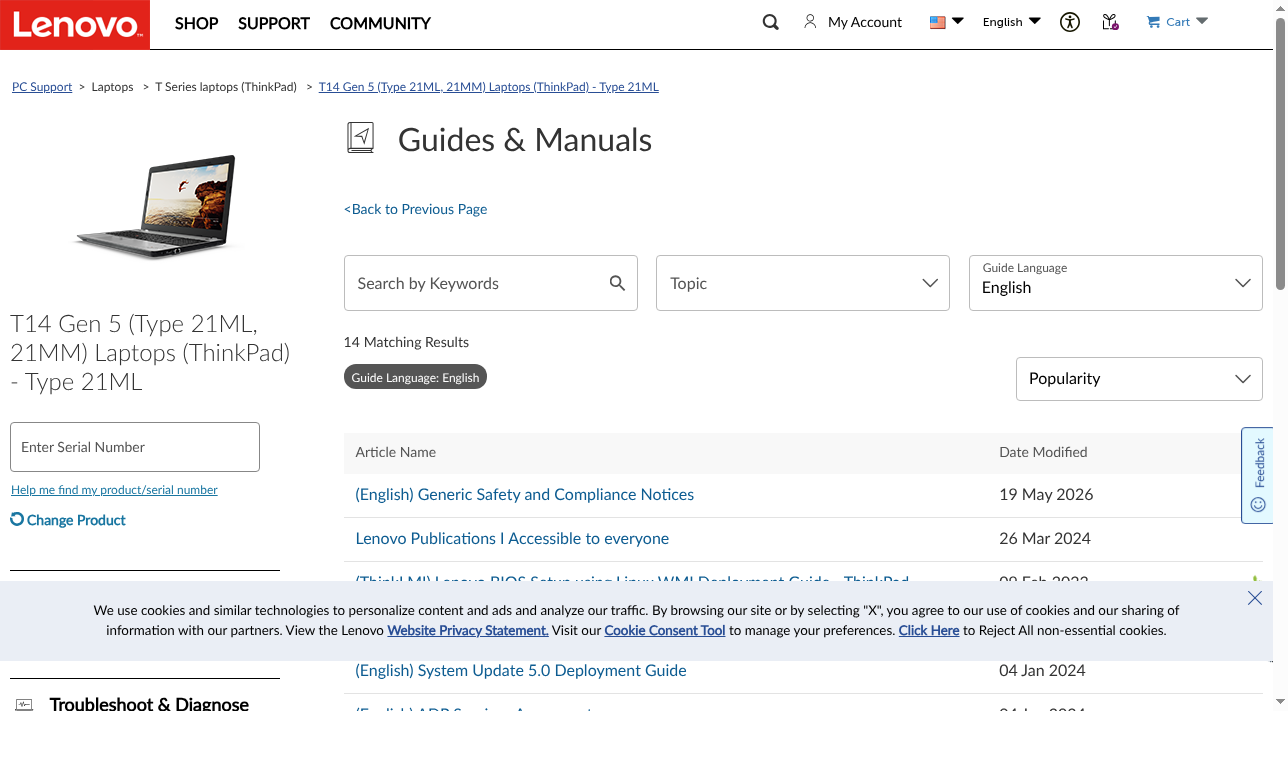Click the Enter Serial Number field
This screenshot has height=763, width=1288.
point(135,447)
